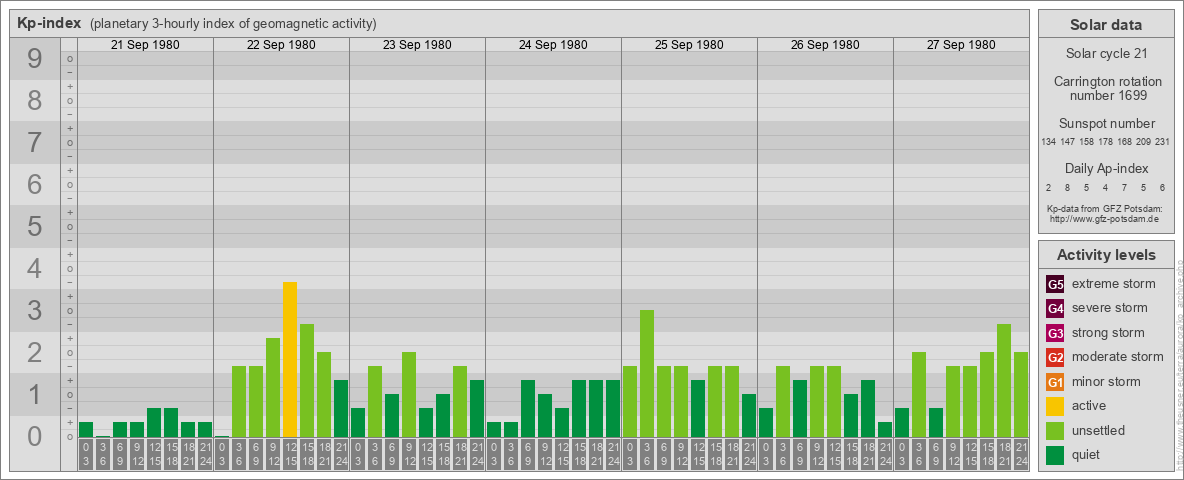Select the light green unsettled legend swatch

(x=1056, y=430)
